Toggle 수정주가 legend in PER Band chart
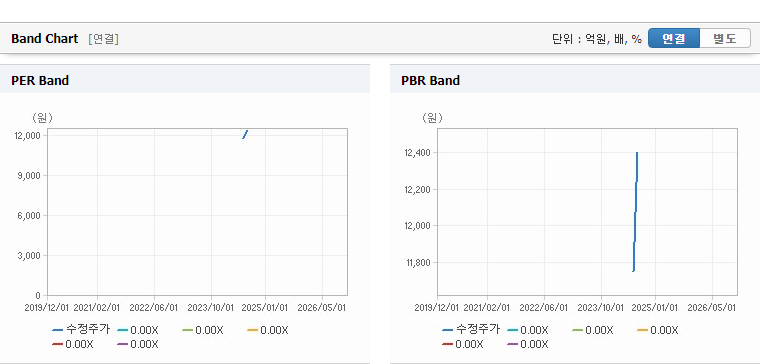 tap(81, 330)
